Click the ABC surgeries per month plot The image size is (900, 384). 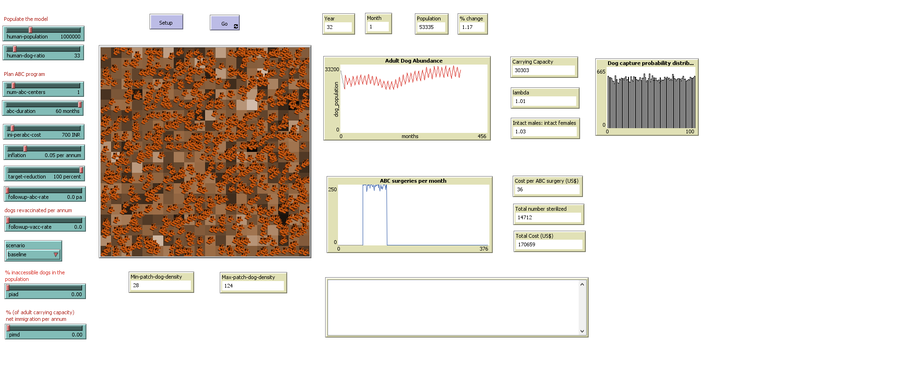[x=409, y=215]
